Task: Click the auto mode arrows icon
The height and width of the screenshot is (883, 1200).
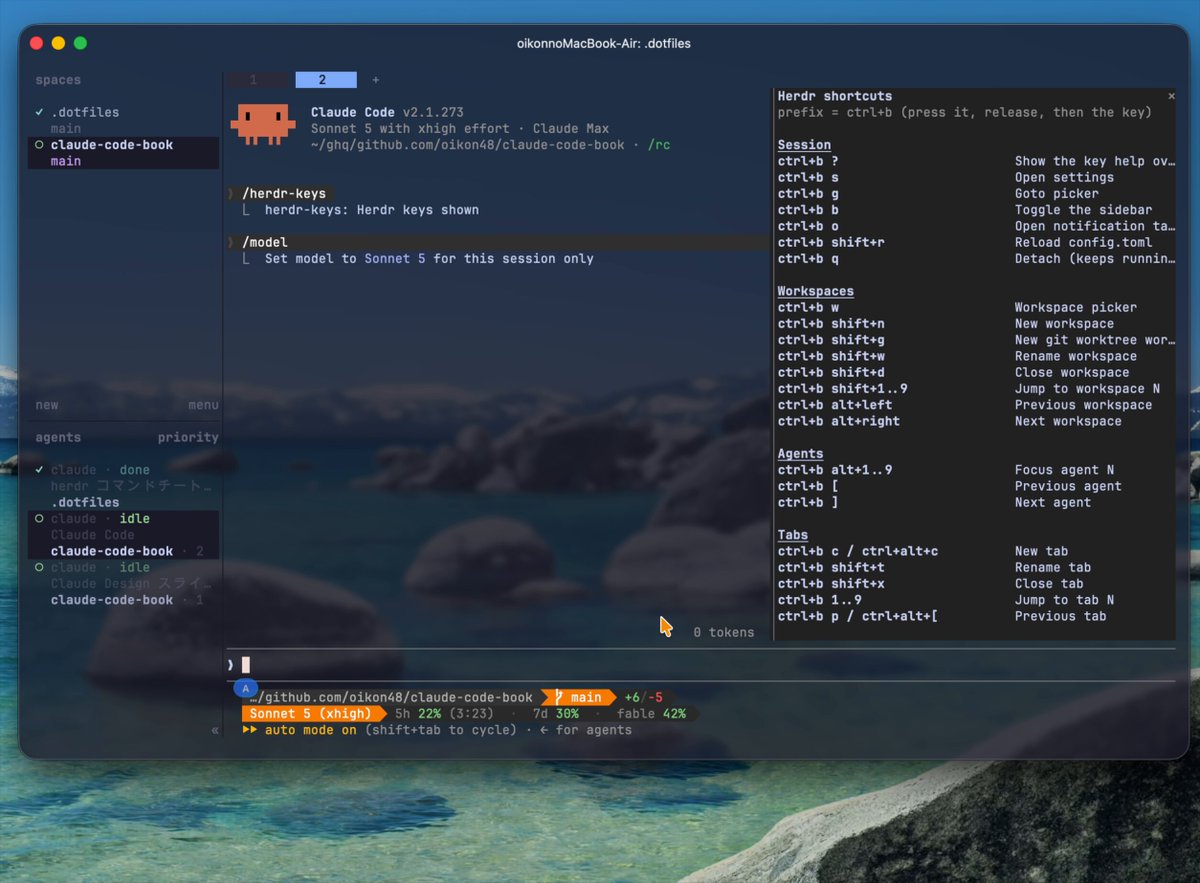Action: click(250, 730)
